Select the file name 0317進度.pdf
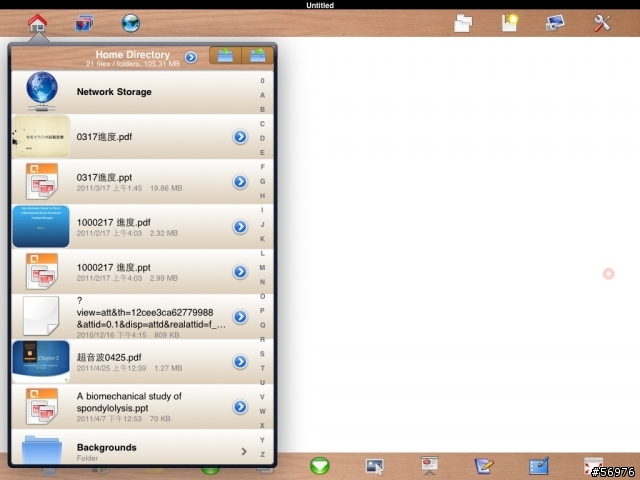The image size is (640, 480). tap(104, 137)
